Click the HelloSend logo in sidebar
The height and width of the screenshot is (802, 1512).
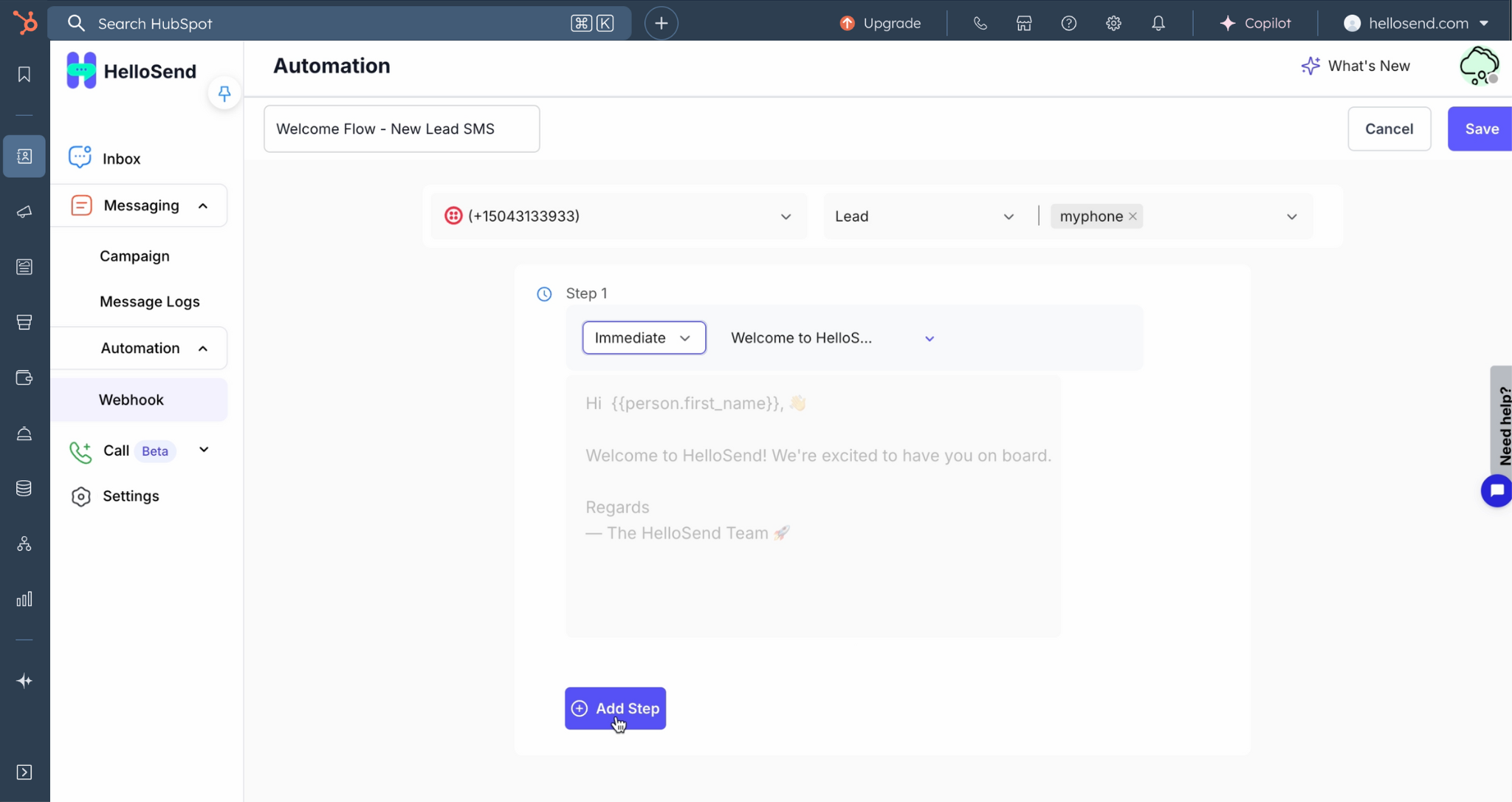pos(131,71)
